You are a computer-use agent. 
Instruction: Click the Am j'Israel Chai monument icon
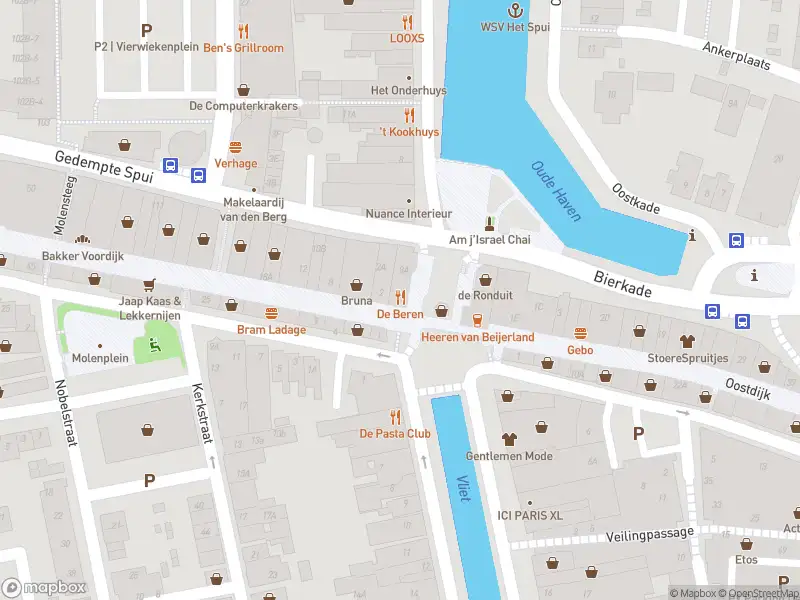489,223
